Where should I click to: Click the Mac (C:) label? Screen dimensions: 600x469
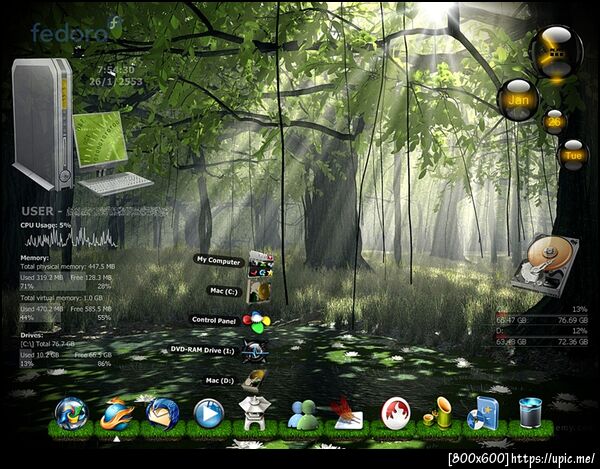(224, 291)
